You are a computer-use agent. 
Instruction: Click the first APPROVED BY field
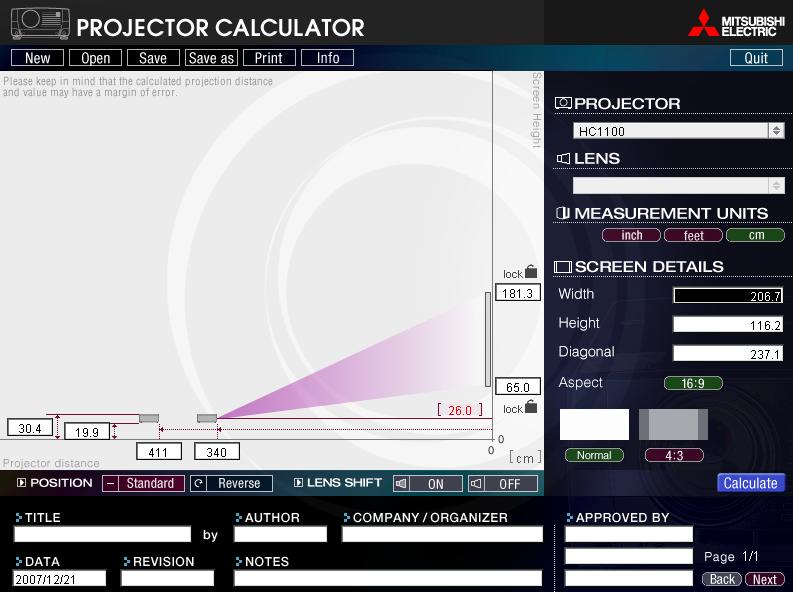pos(629,534)
